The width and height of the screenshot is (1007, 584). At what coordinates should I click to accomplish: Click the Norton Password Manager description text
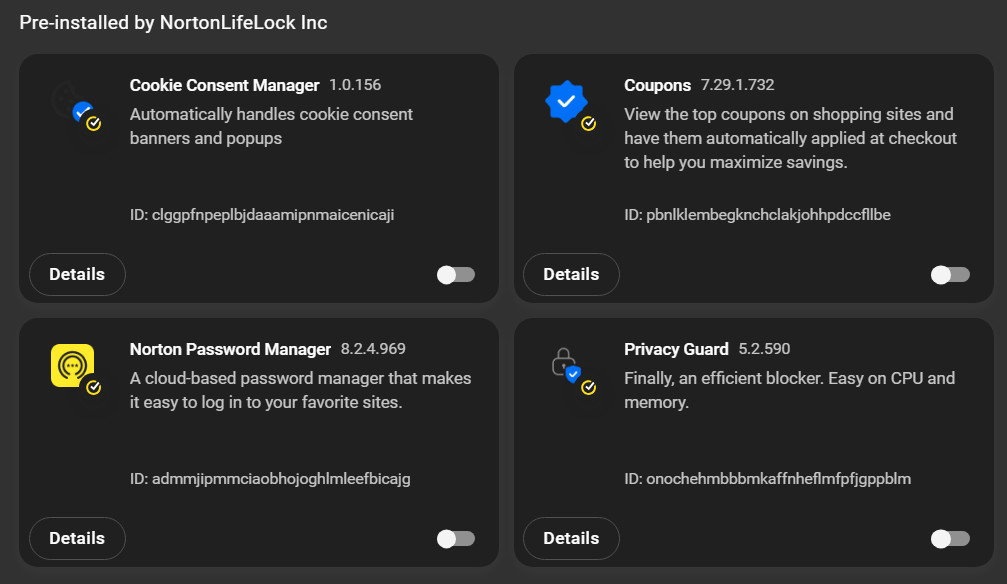point(300,390)
